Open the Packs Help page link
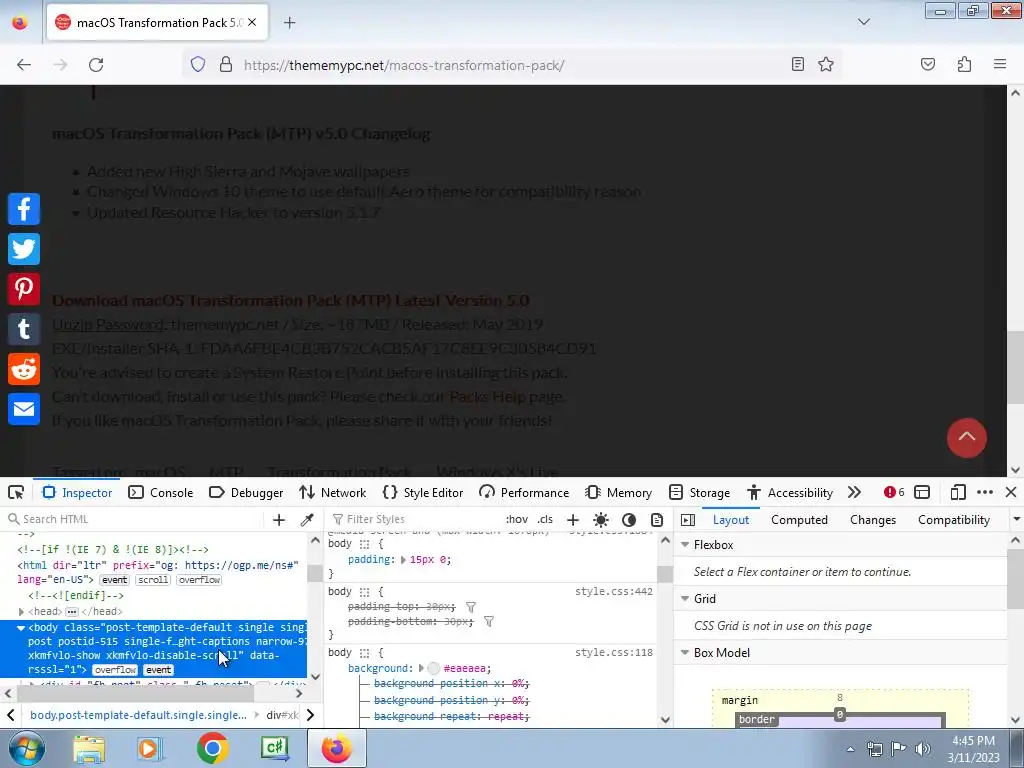 pos(487,396)
